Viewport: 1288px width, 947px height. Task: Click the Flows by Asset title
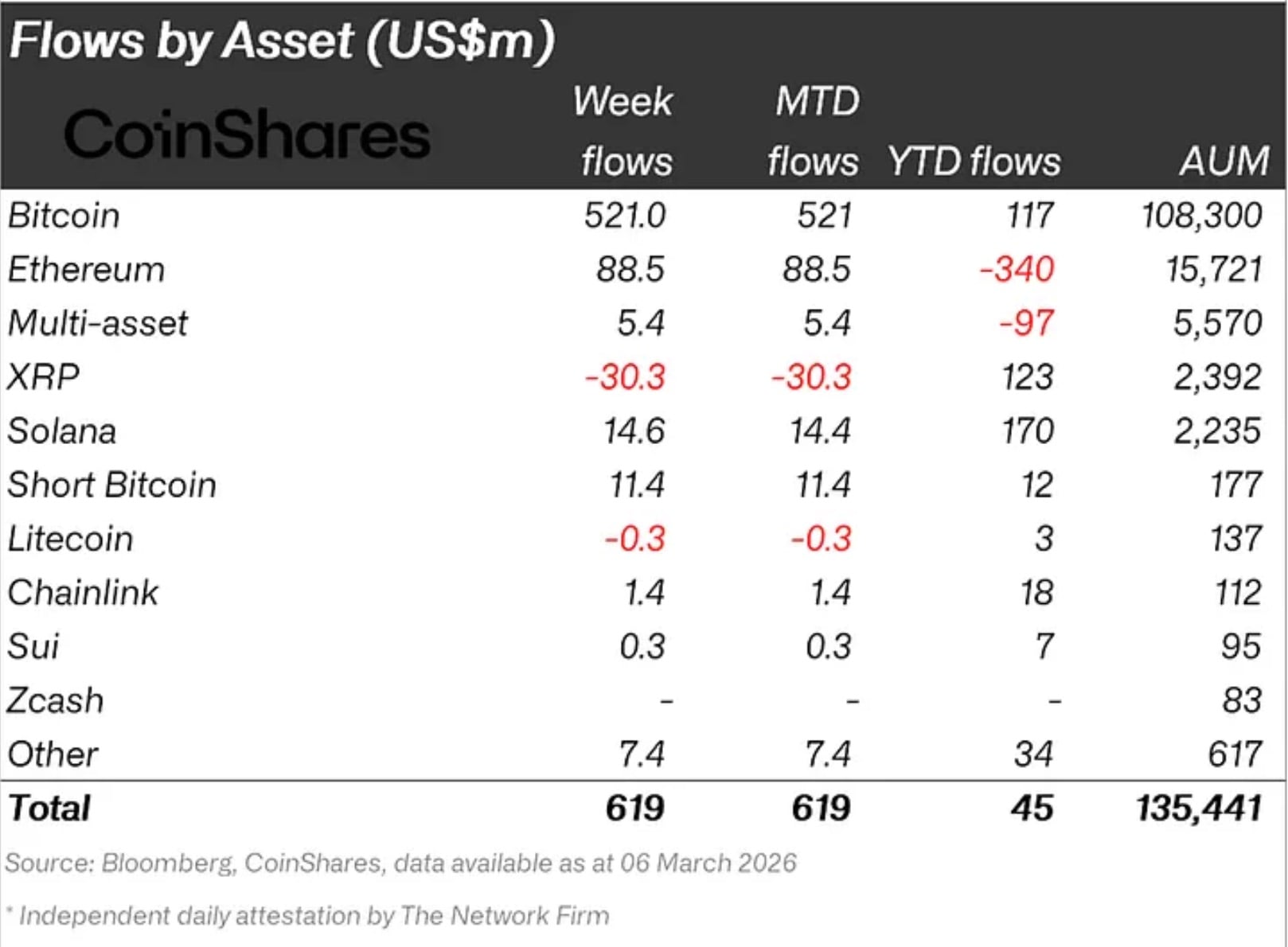point(282,41)
